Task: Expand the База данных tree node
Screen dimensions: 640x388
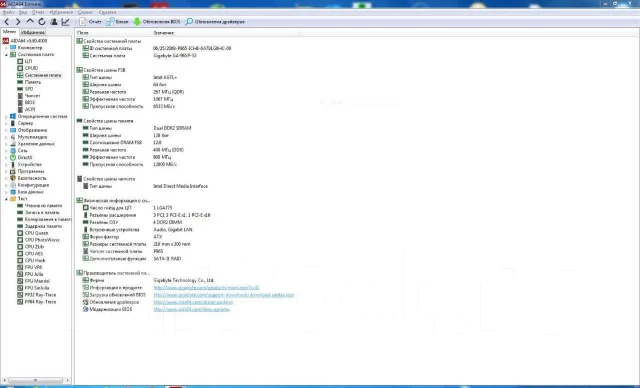Action: tap(6, 192)
